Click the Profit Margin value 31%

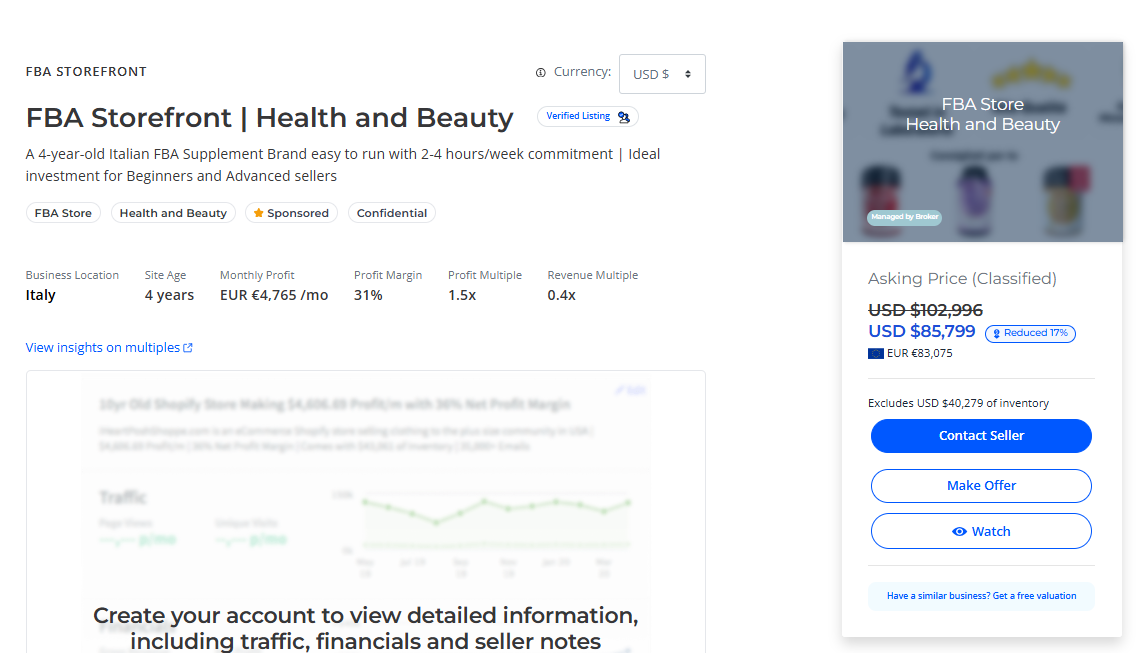[368, 295]
